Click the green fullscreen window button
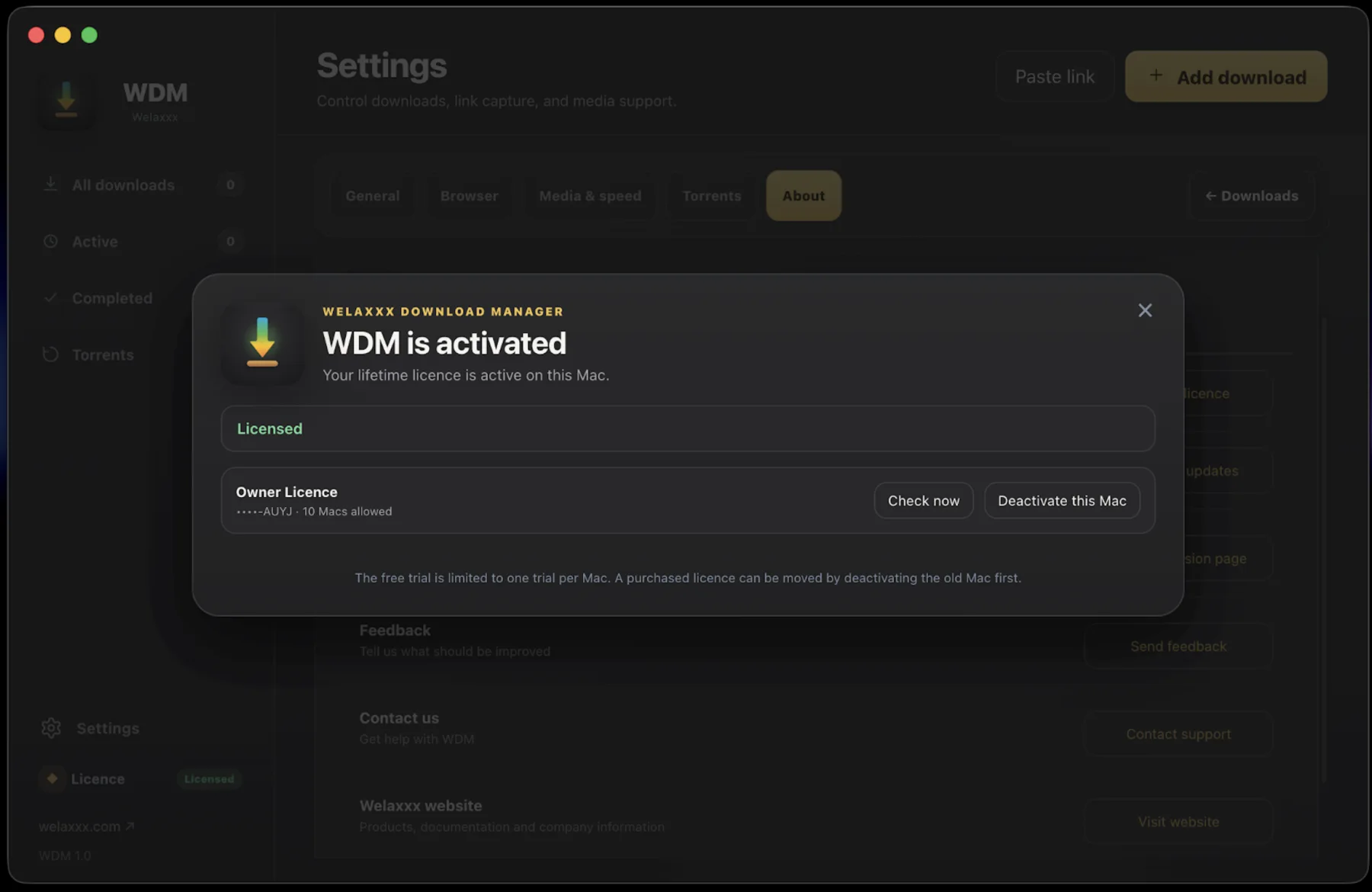This screenshot has width=1372, height=892. point(89,35)
